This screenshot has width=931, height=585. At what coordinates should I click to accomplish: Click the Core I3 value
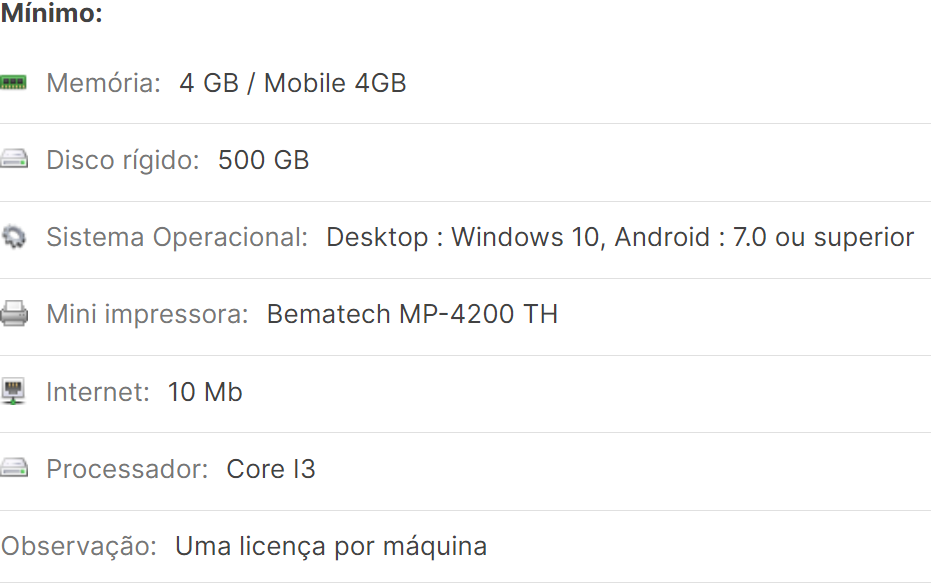(271, 468)
